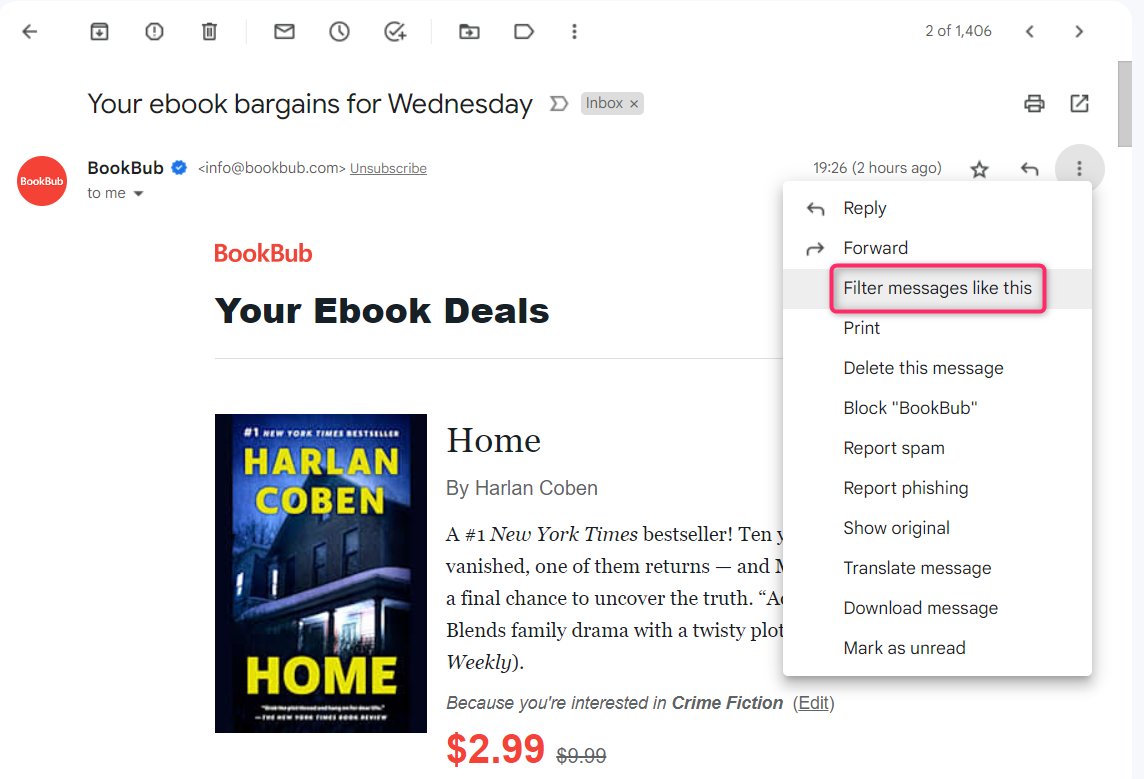Image resolution: width=1144 pixels, height=779 pixels.
Task: Edit your Crime Fiction interest
Action: click(812, 703)
